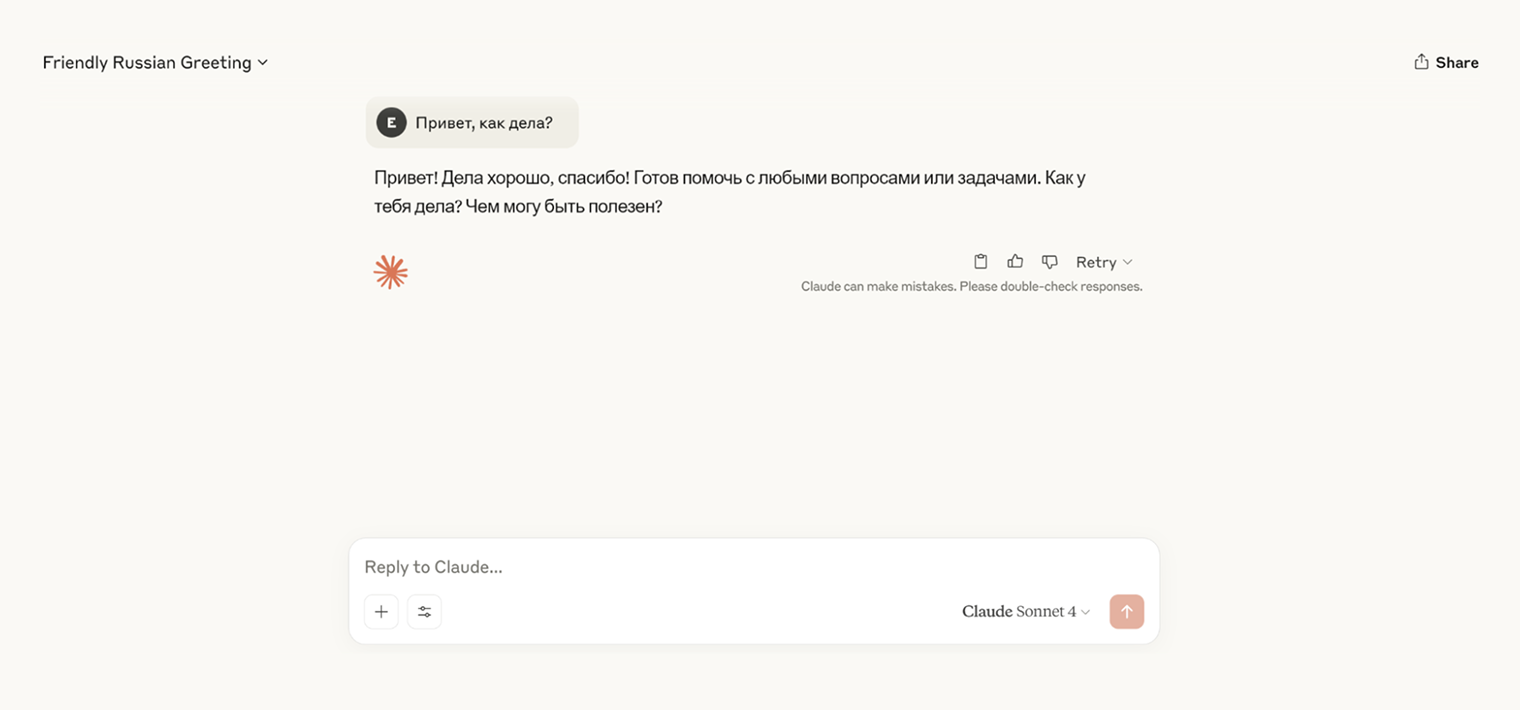Click the chevron next to Claude Sonnet 4
The image size is (1520, 710).
pyautogui.click(x=1087, y=611)
